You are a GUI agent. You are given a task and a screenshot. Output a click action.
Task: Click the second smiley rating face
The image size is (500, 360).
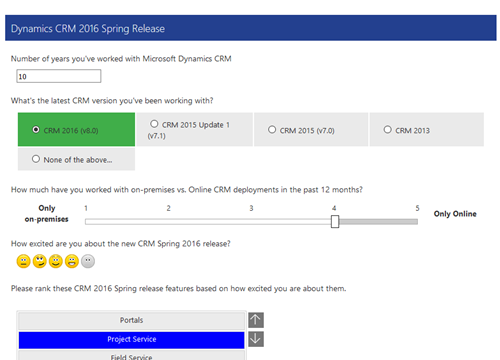point(40,261)
